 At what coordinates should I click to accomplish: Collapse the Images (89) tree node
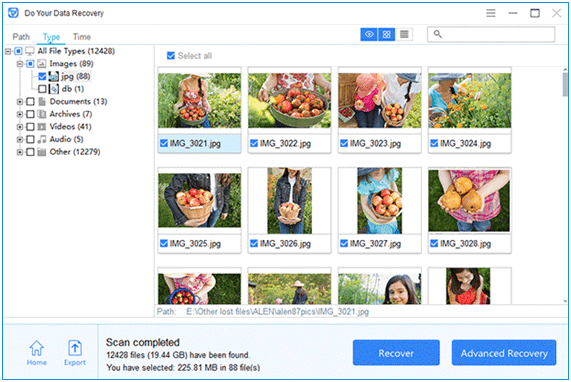pyautogui.click(x=20, y=64)
